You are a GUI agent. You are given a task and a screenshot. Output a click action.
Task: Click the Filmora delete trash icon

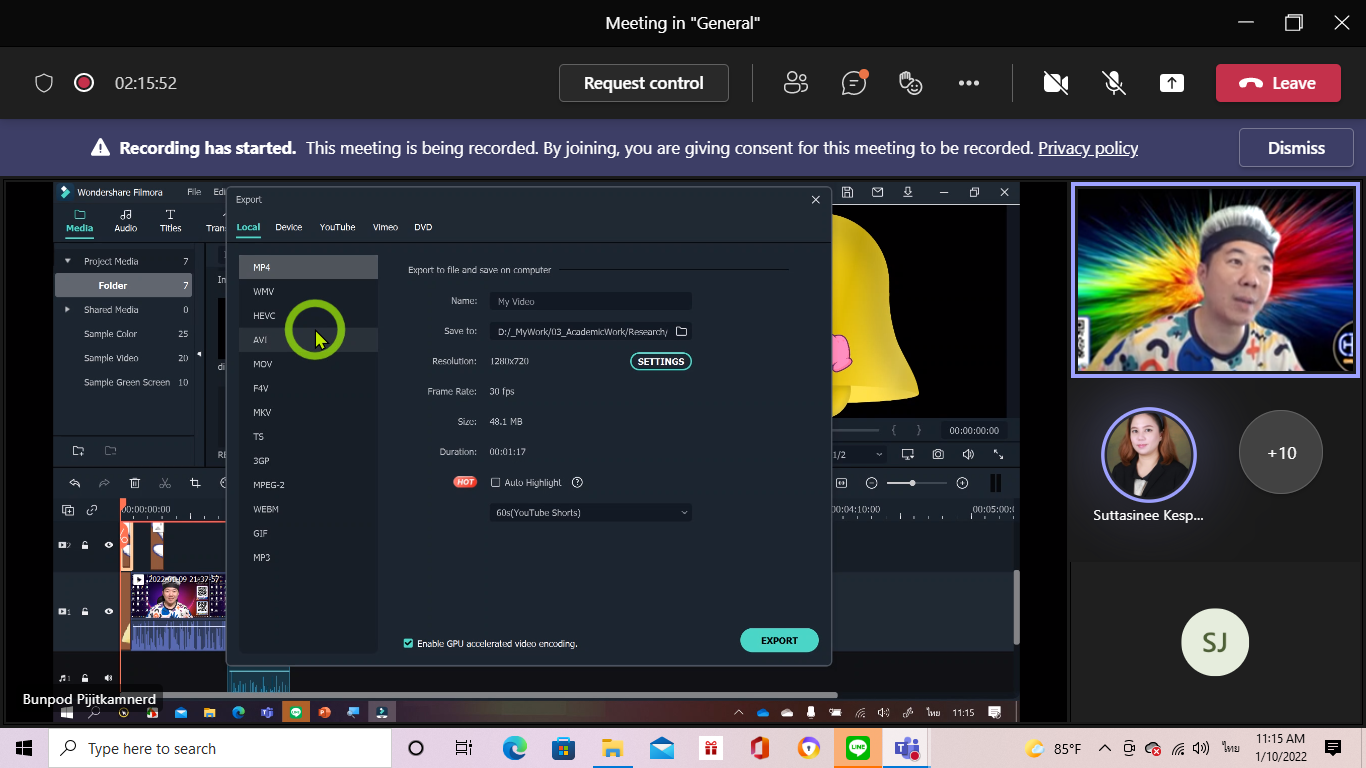tap(135, 483)
